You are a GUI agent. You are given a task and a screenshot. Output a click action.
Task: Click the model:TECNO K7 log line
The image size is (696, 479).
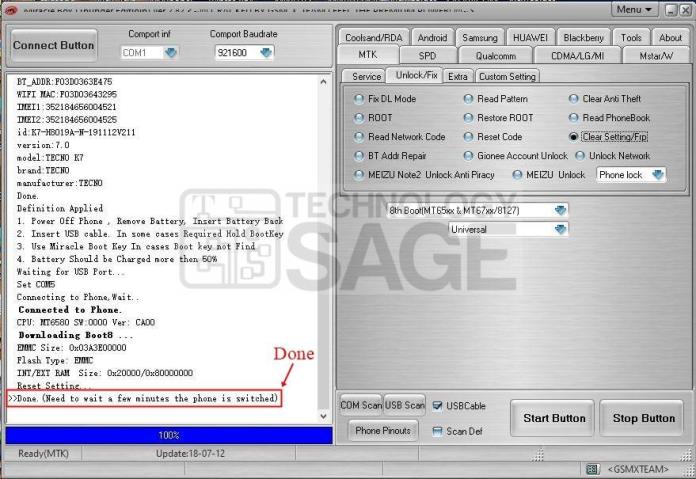click(x=50, y=158)
